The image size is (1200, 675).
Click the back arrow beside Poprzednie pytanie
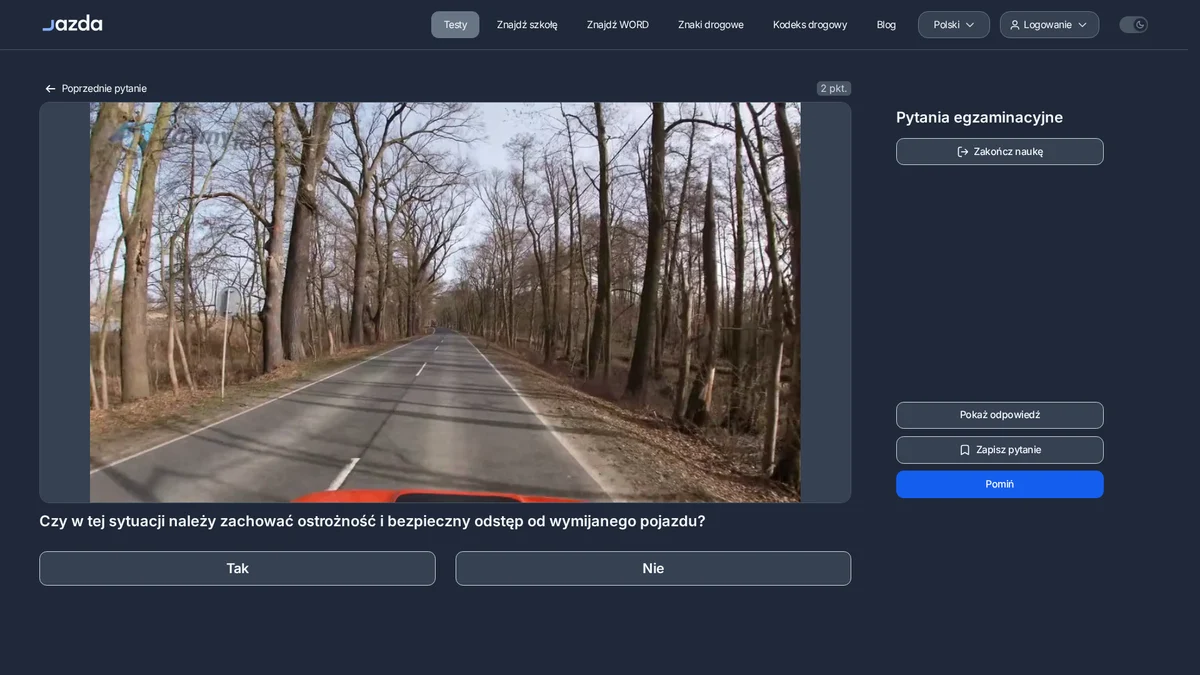[x=50, y=89]
